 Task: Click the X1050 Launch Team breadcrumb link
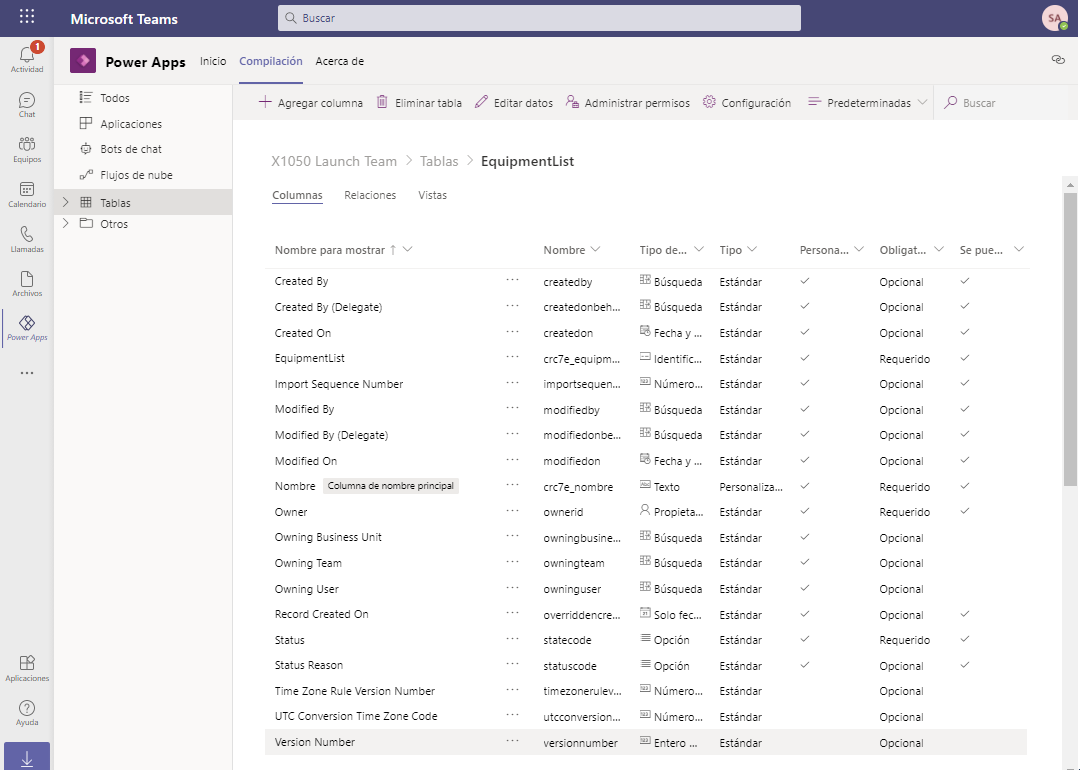(334, 161)
